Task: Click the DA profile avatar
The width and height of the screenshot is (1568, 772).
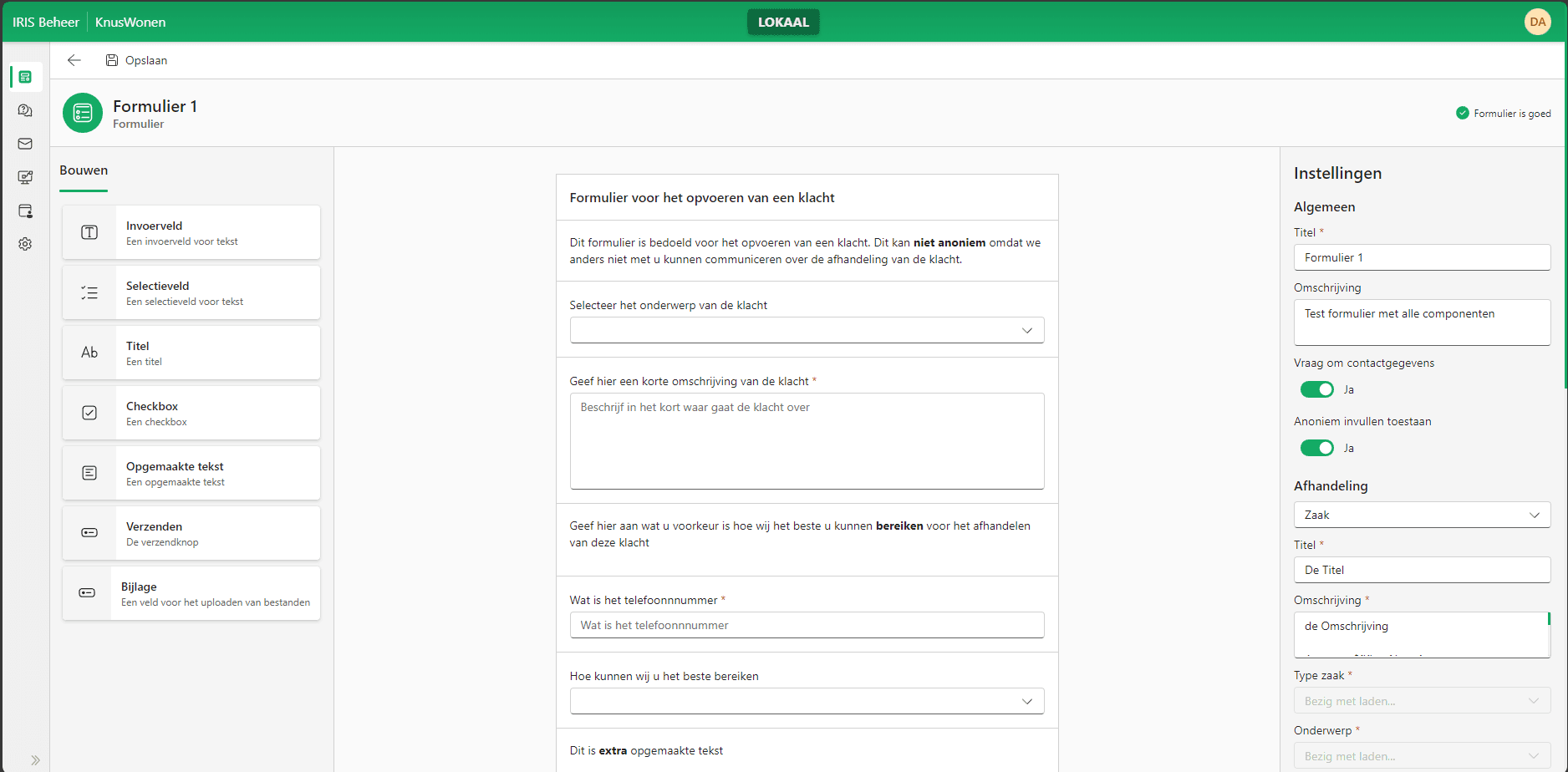Action: [x=1537, y=21]
